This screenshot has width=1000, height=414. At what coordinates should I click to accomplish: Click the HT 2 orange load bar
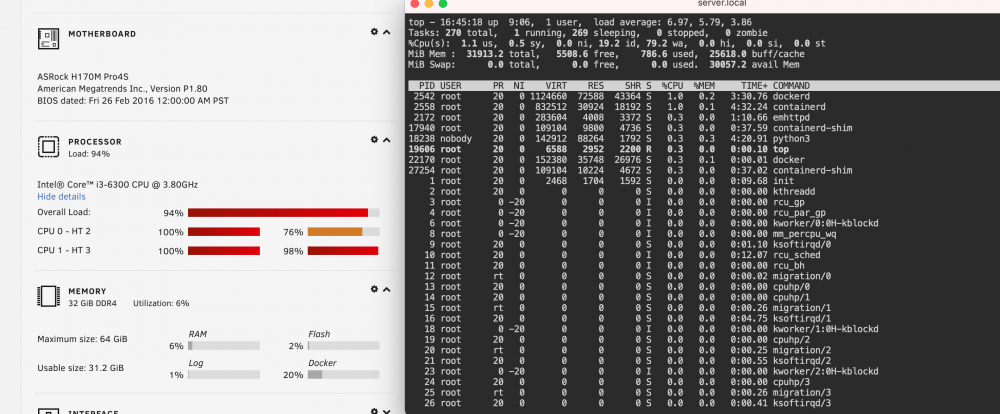[x=344, y=232]
